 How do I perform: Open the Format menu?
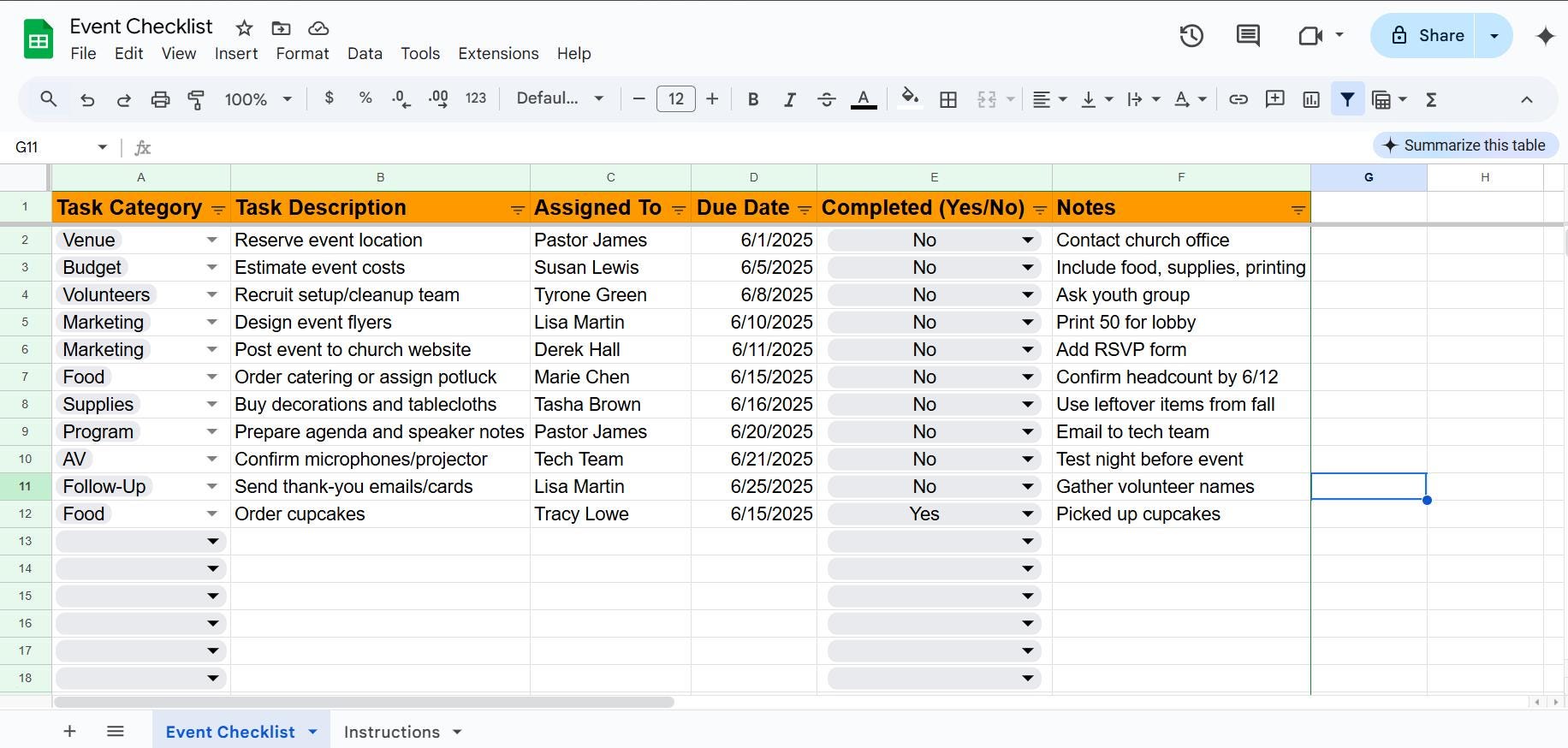[x=302, y=54]
